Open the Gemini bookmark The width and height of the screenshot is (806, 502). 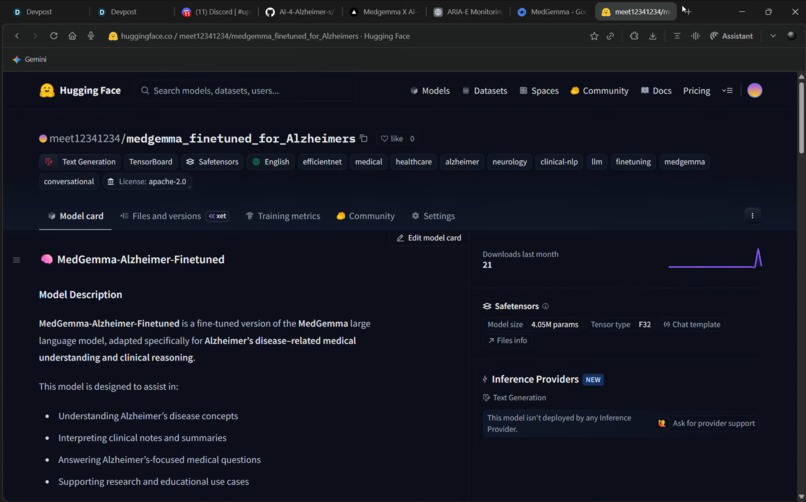pos(29,59)
